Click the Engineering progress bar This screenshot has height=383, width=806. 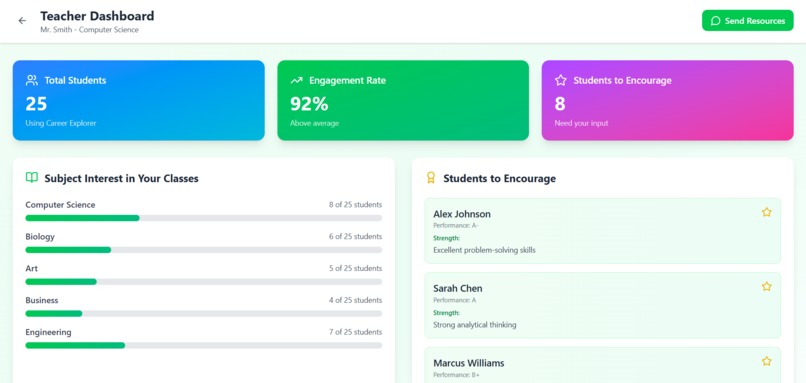(204, 345)
